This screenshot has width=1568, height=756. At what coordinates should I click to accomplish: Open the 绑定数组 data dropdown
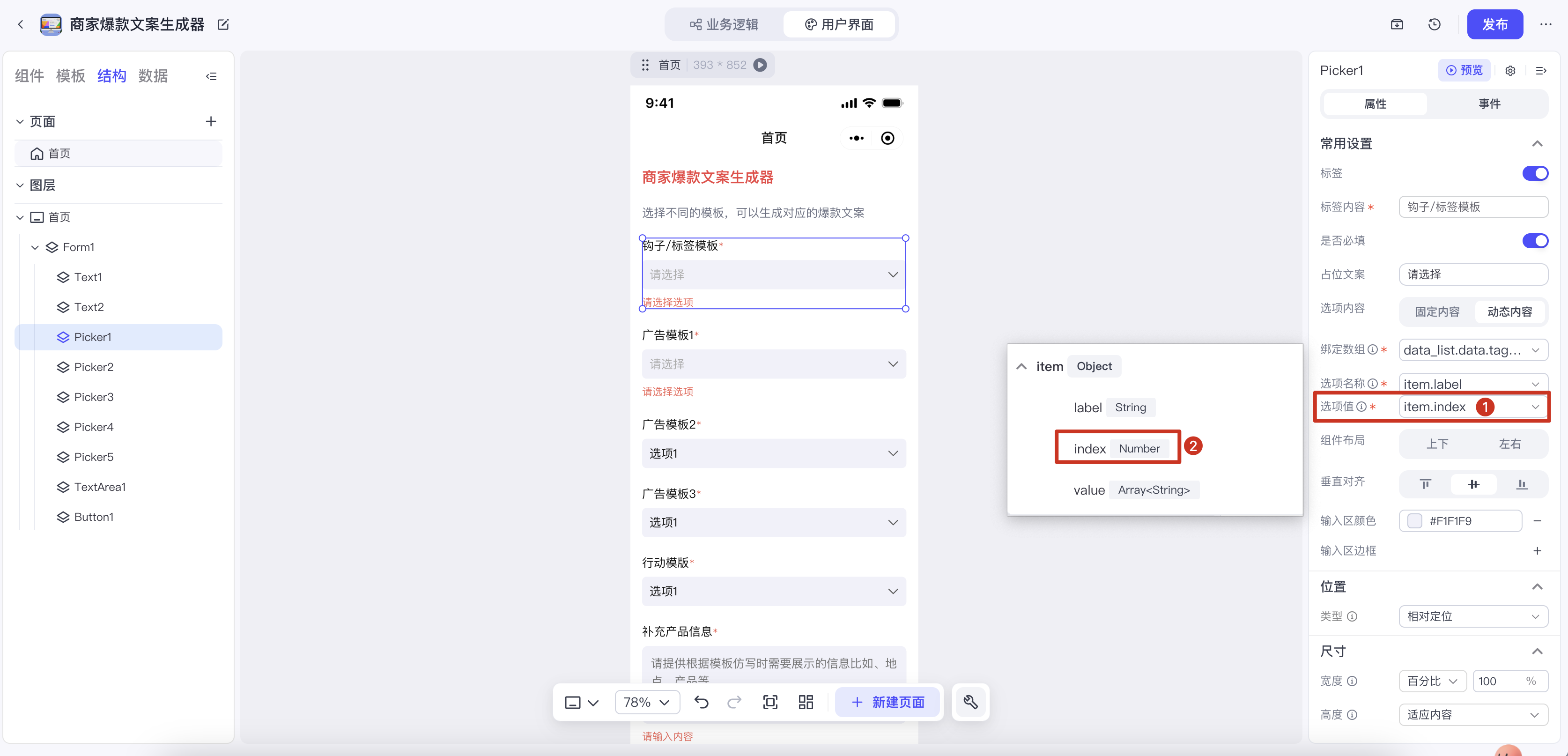[1472, 350]
